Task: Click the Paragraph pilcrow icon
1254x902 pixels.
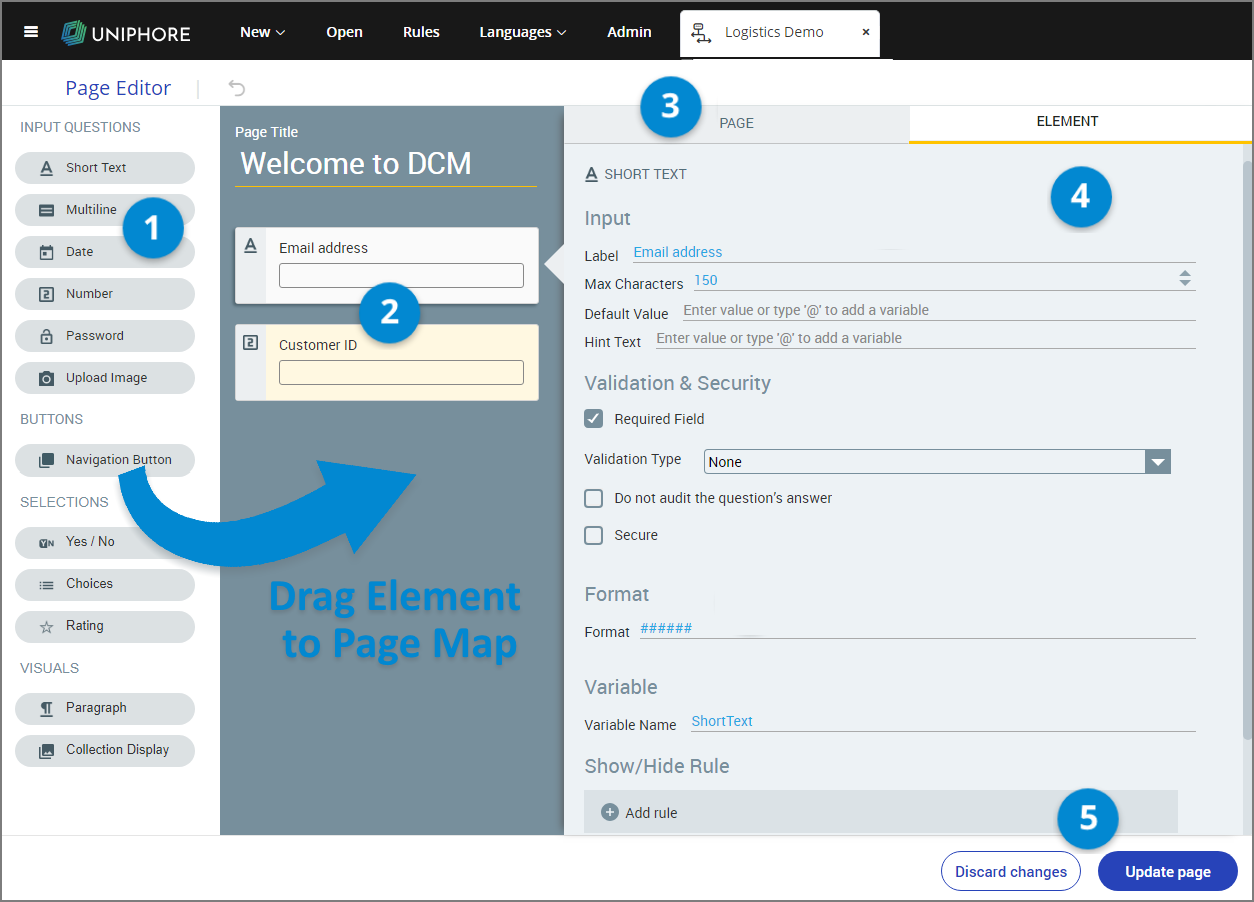Action: pyautogui.click(x=46, y=708)
